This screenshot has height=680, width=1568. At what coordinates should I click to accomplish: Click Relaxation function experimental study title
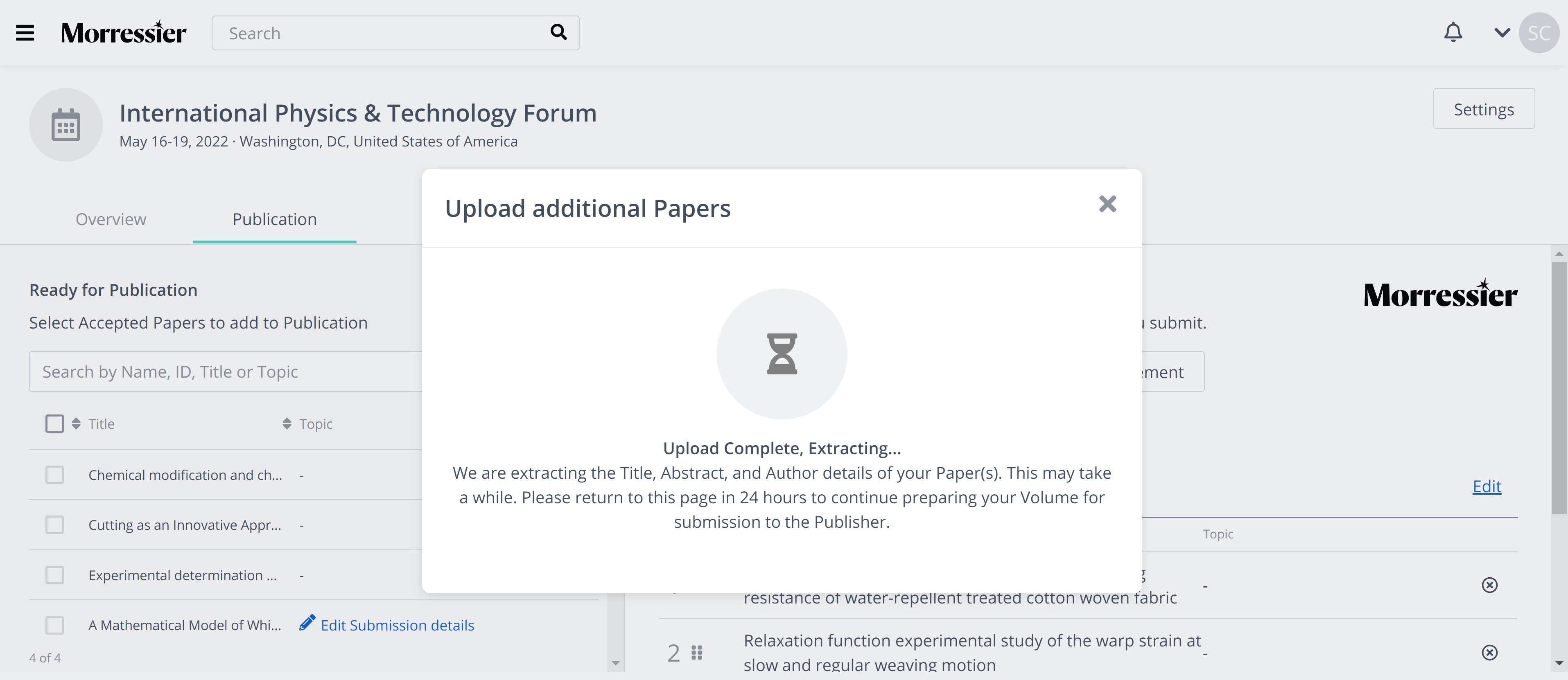coord(972,653)
